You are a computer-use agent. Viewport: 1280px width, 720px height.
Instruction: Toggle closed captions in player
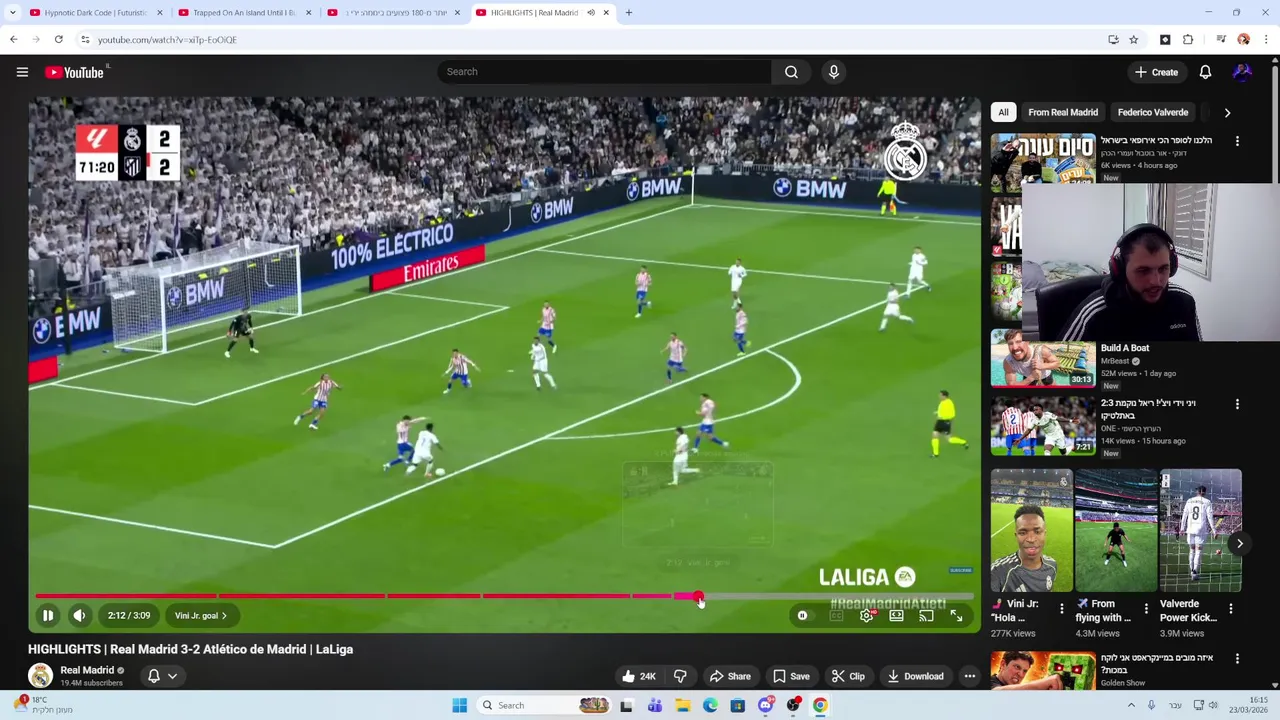pyautogui.click(x=836, y=616)
